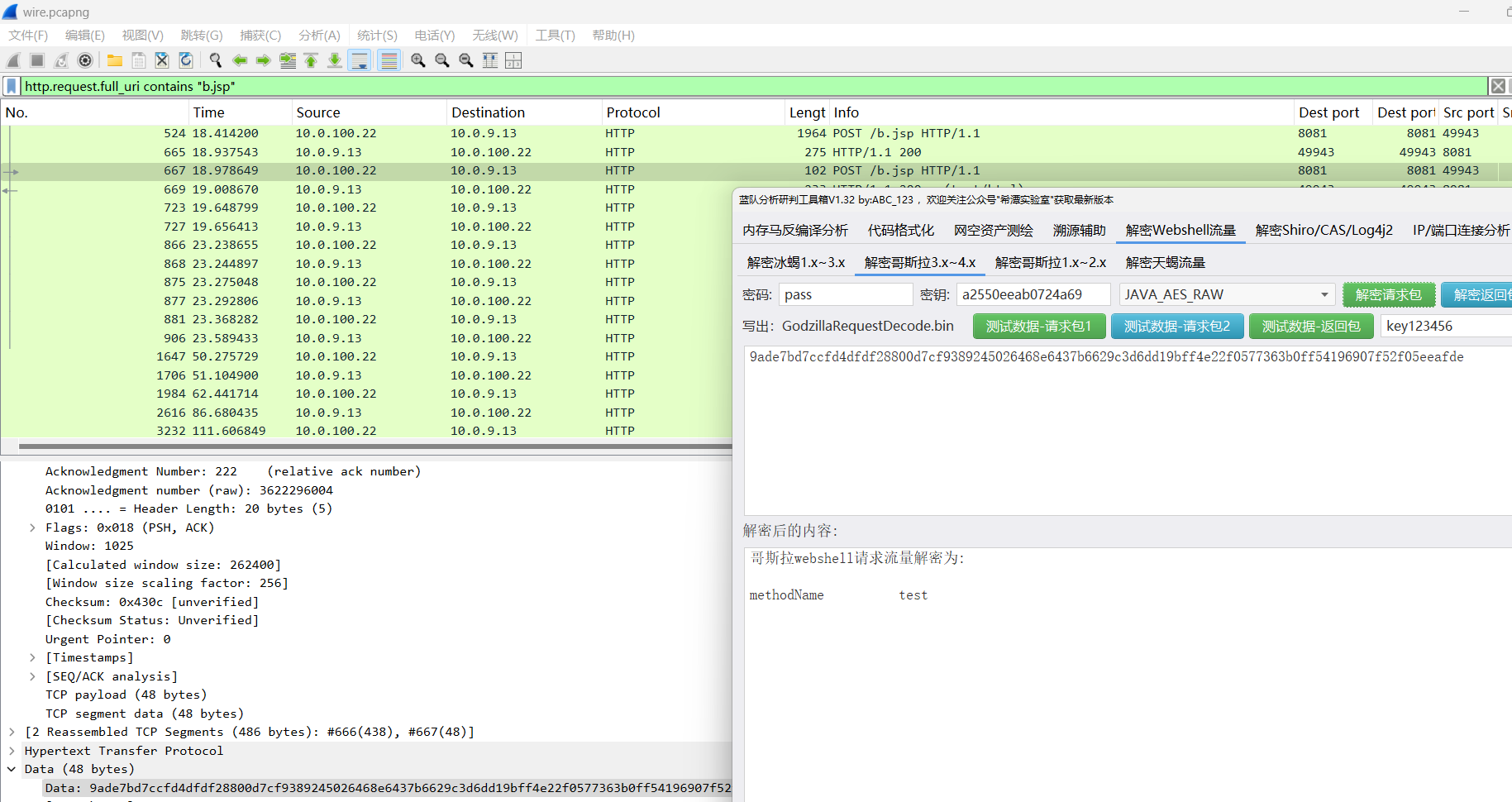Stop the running capture
This screenshot has height=802, width=1512.
[37, 60]
